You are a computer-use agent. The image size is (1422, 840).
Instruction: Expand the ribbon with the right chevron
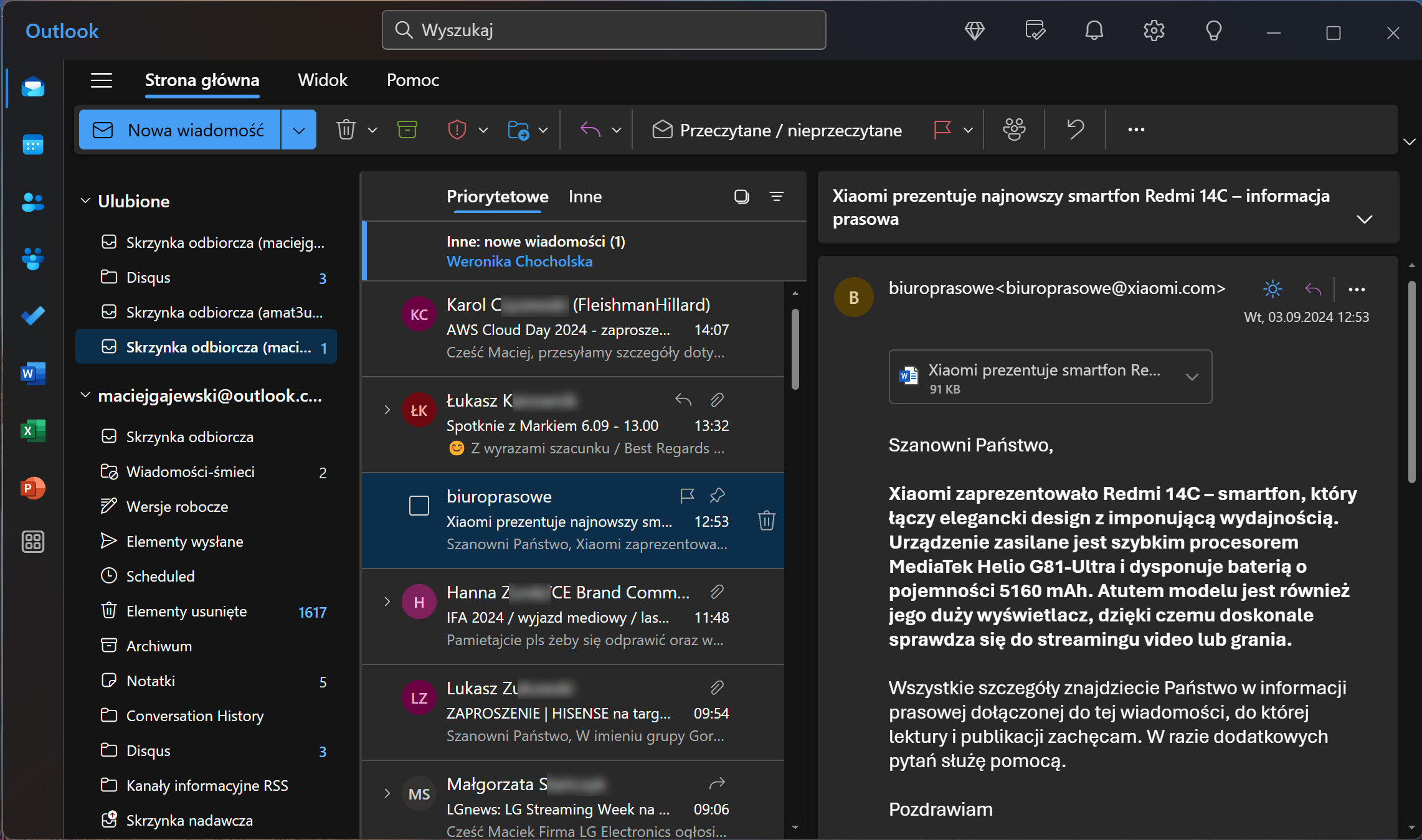(x=1410, y=143)
